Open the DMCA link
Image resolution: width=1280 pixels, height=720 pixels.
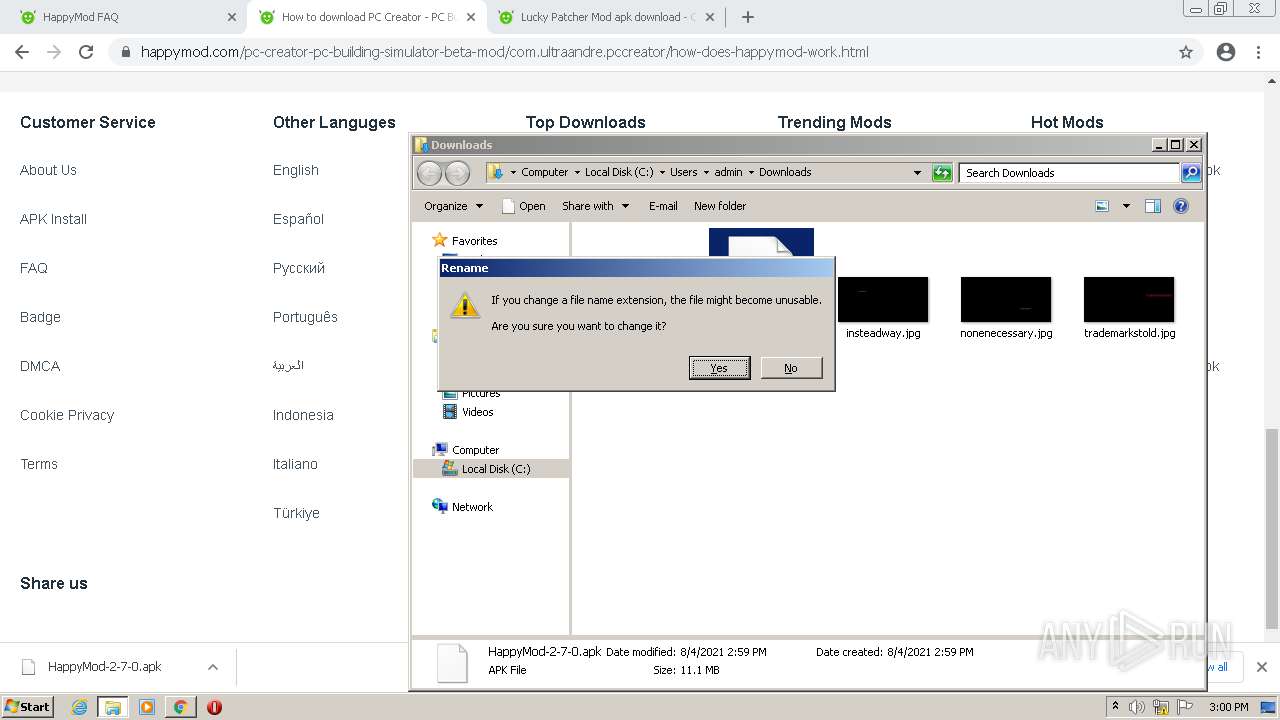[40, 366]
